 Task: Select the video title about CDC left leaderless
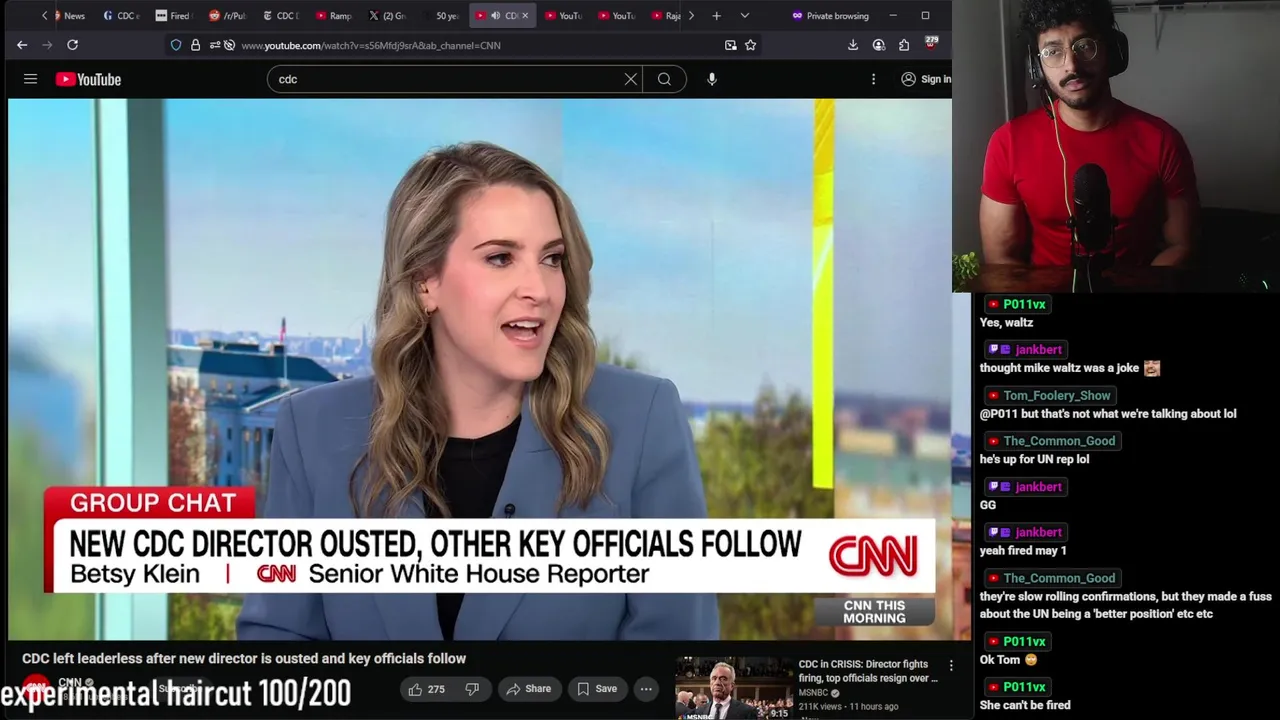[x=244, y=659]
